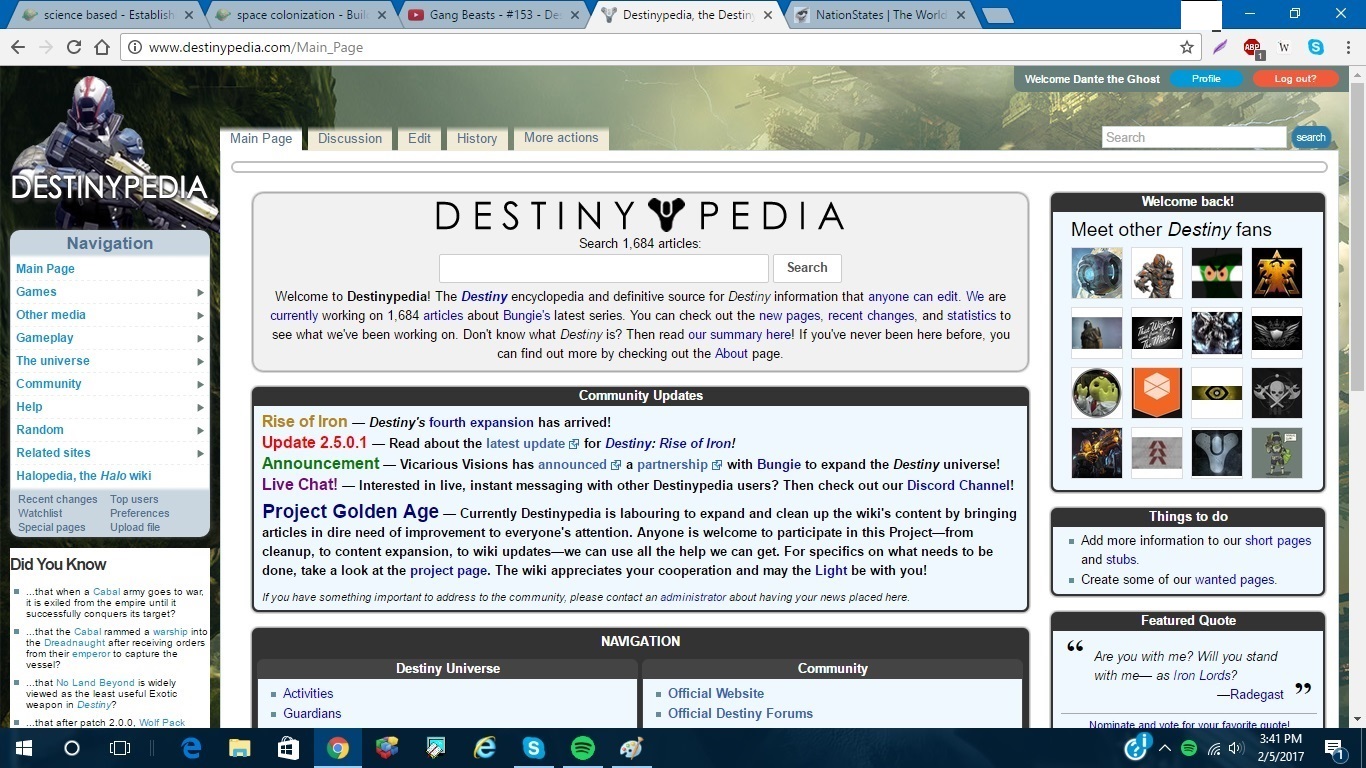Switch to the Discussion tab
The height and width of the screenshot is (768, 1366).
pos(350,139)
